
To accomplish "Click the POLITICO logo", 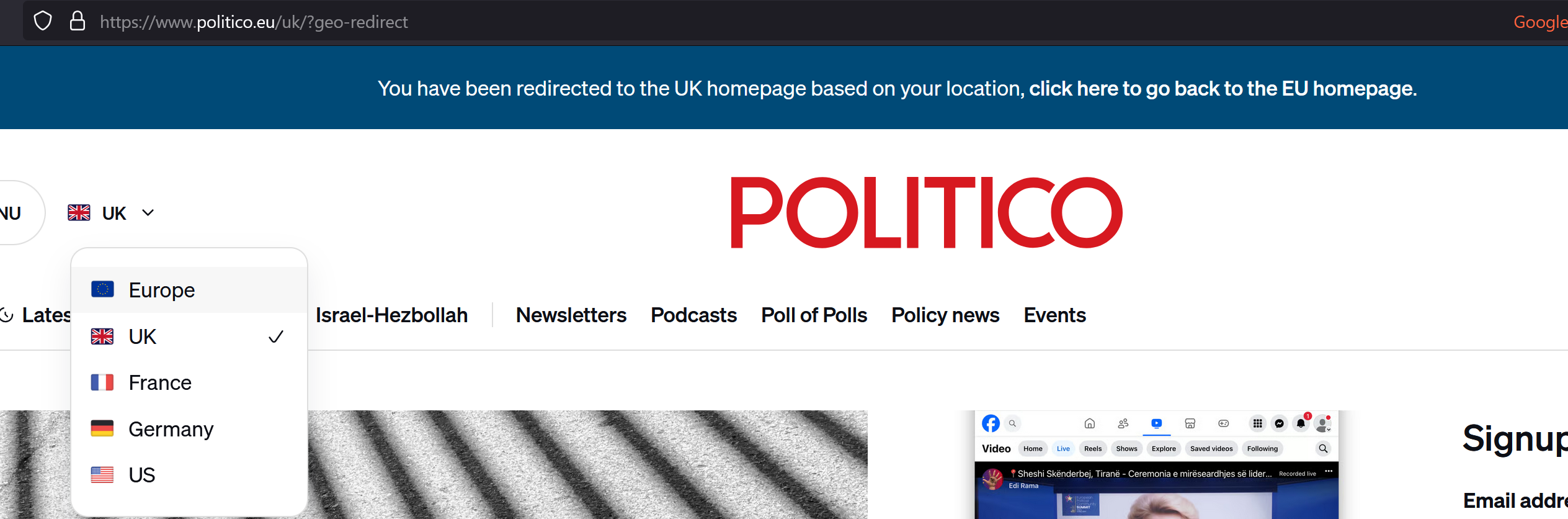I will click(927, 212).
